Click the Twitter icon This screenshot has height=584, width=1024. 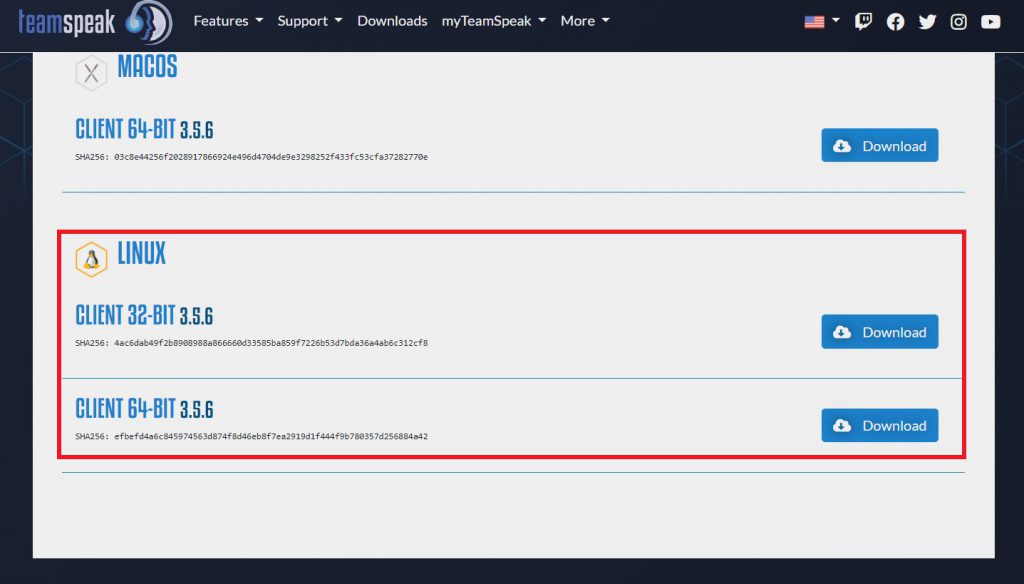[927, 20]
